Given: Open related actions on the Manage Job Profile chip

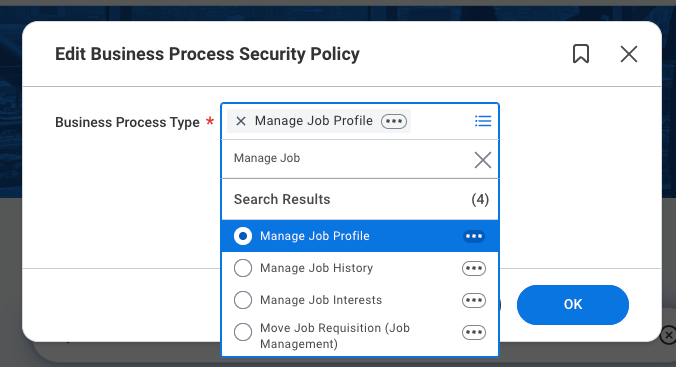Looking at the screenshot, I should [394, 121].
